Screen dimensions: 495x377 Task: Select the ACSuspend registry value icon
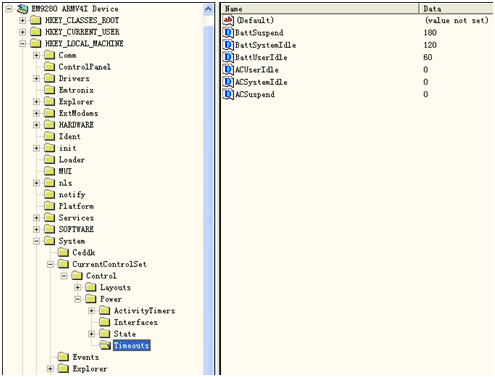(228, 94)
